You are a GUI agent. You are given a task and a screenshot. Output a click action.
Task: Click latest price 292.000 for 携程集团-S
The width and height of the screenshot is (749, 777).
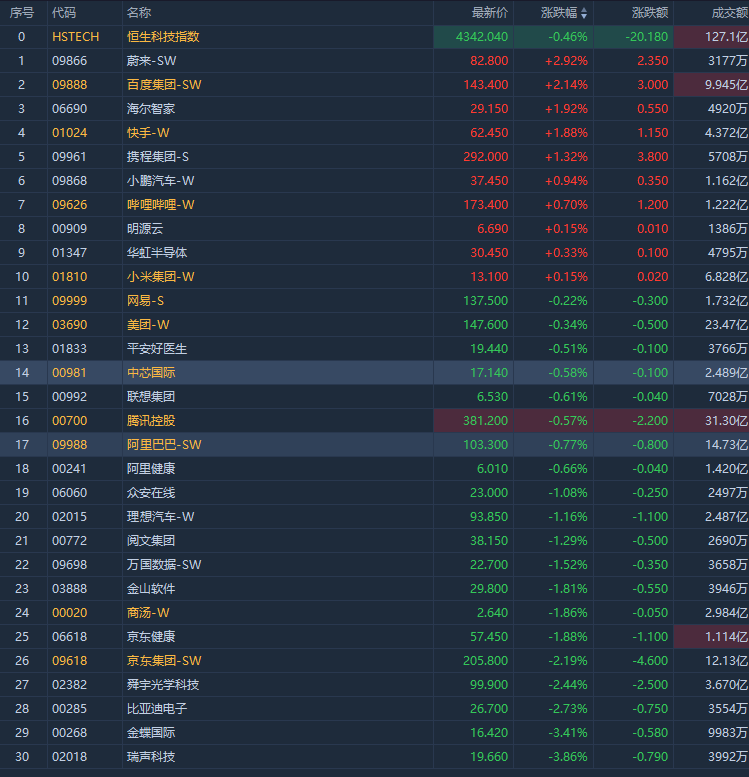coord(485,157)
